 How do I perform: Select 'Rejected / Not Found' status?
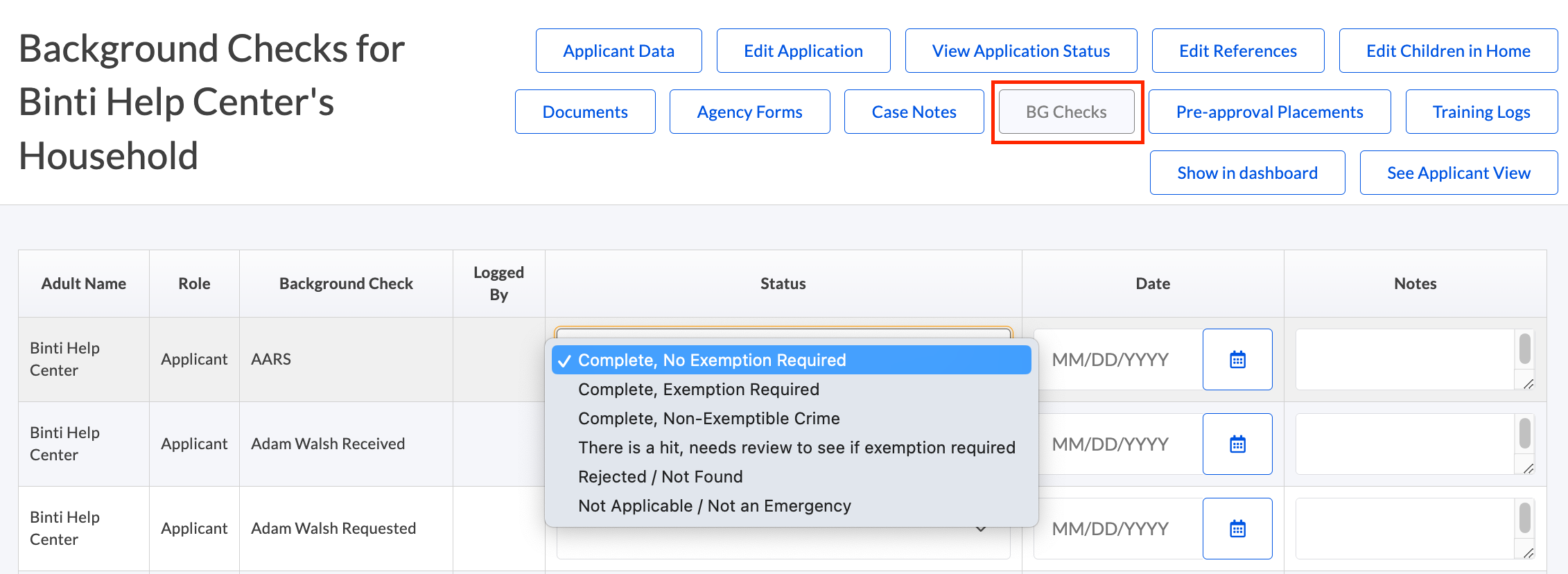[x=660, y=477]
